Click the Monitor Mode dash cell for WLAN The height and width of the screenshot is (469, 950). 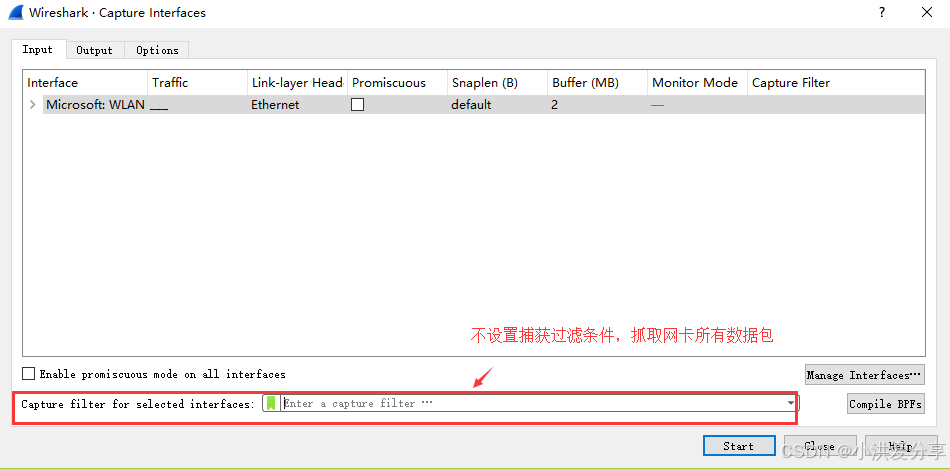click(x=657, y=105)
